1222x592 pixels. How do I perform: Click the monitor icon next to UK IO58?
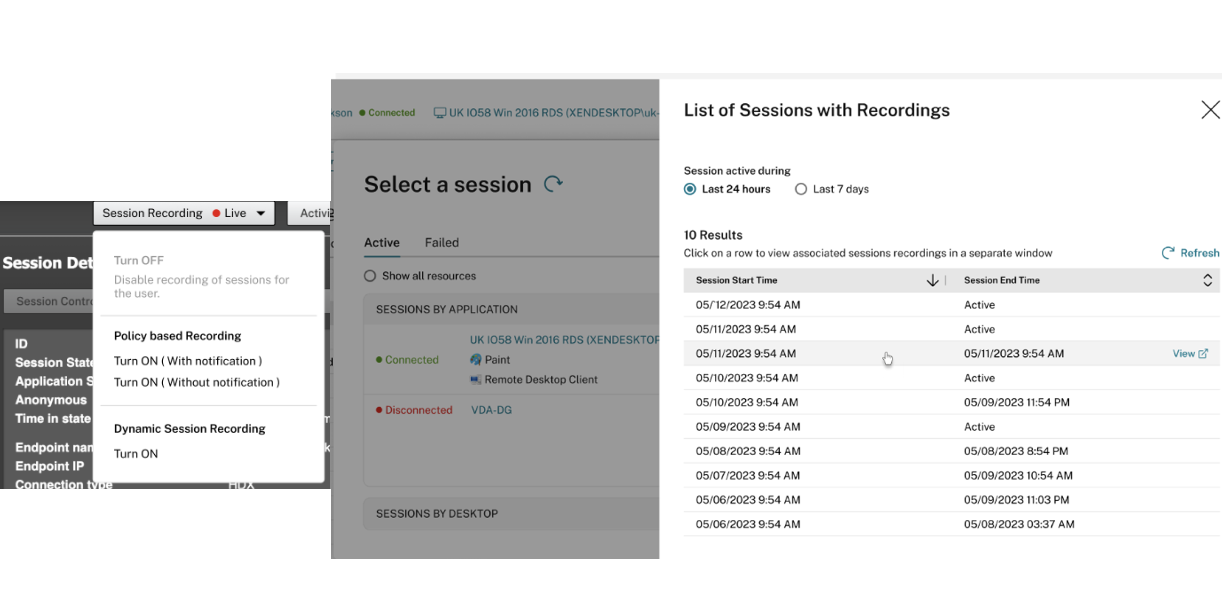(x=439, y=113)
